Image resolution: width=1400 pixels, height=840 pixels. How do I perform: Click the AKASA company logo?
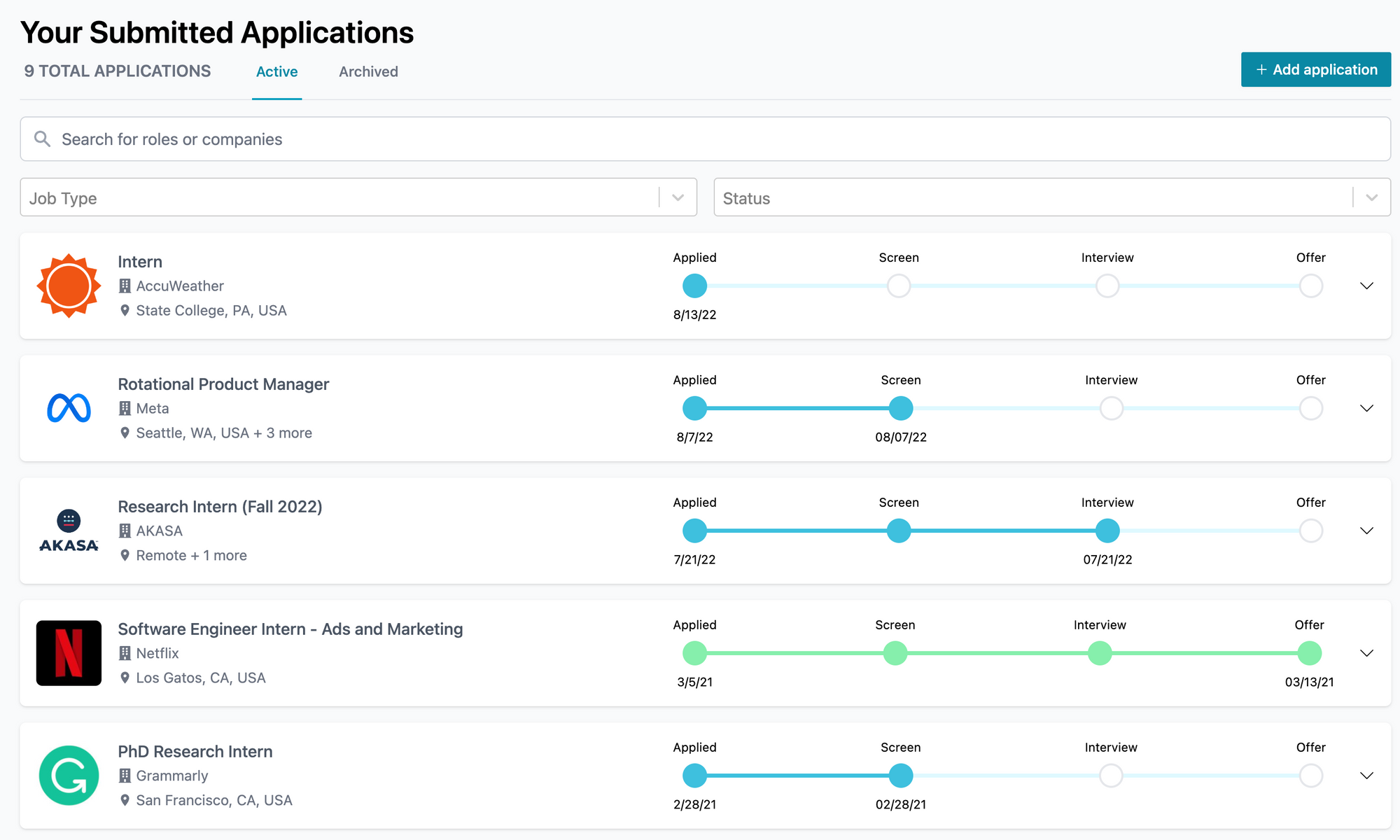tap(68, 531)
